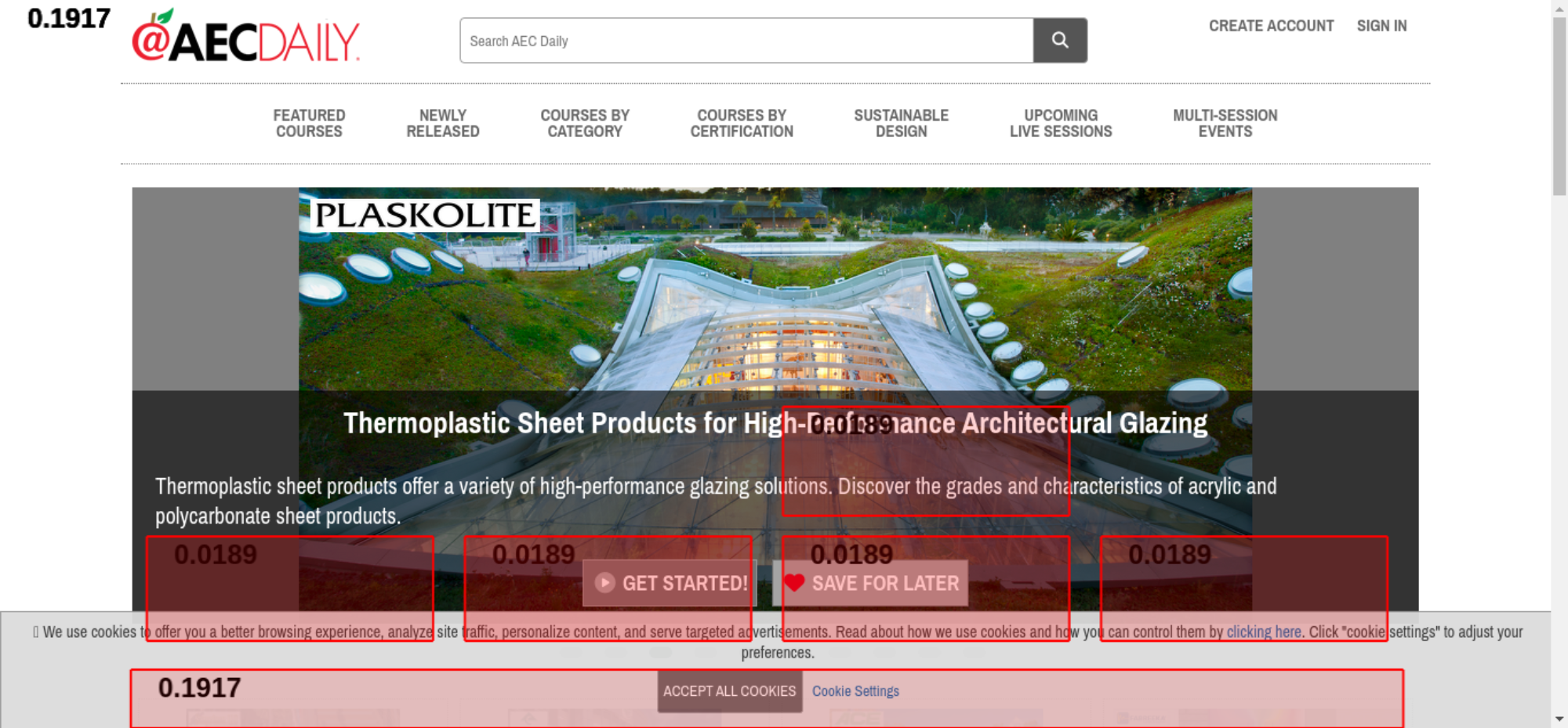Open the Featured Courses menu item
Image resolution: width=1568 pixels, height=728 pixels.
tap(309, 124)
